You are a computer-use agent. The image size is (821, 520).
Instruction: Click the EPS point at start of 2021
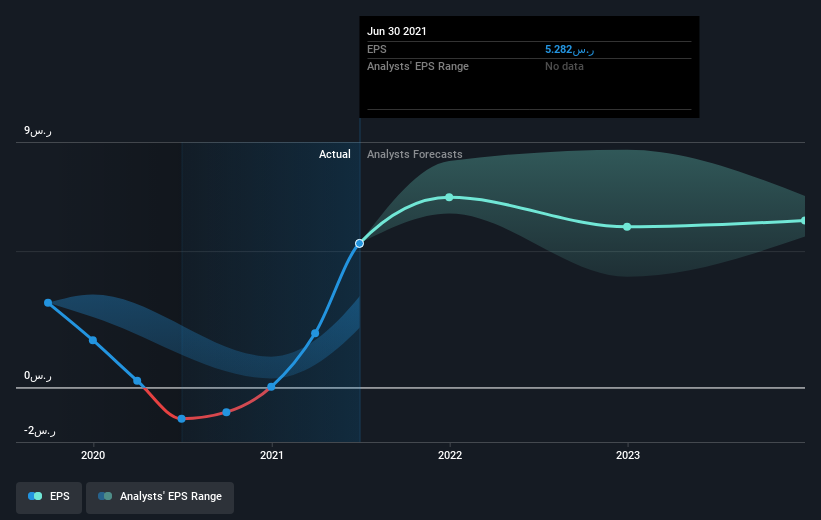(x=271, y=387)
